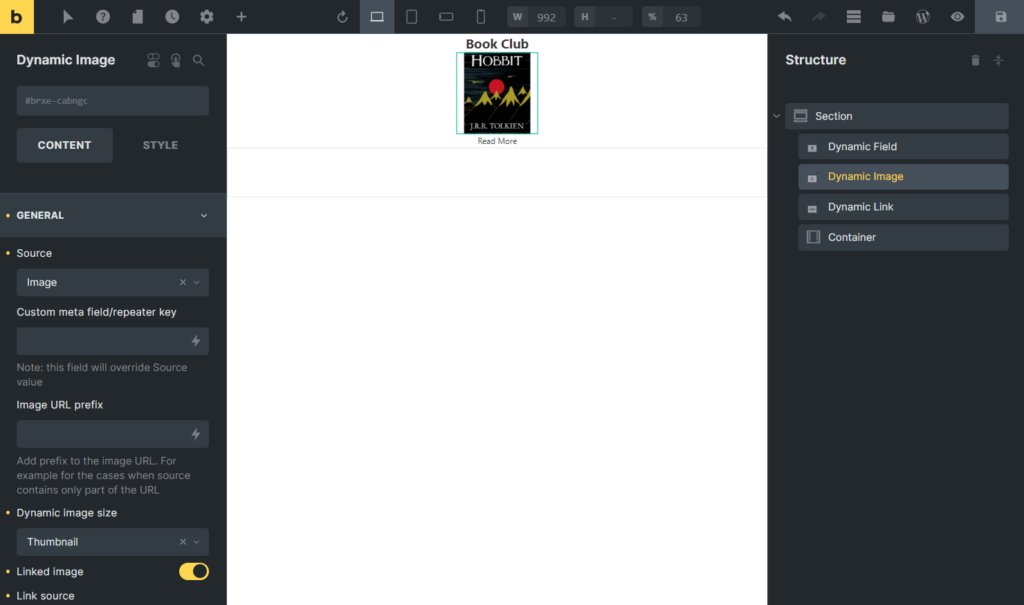This screenshot has height=605, width=1024.
Task: Focus the Image URL prefix input
Action: [x=112, y=434]
